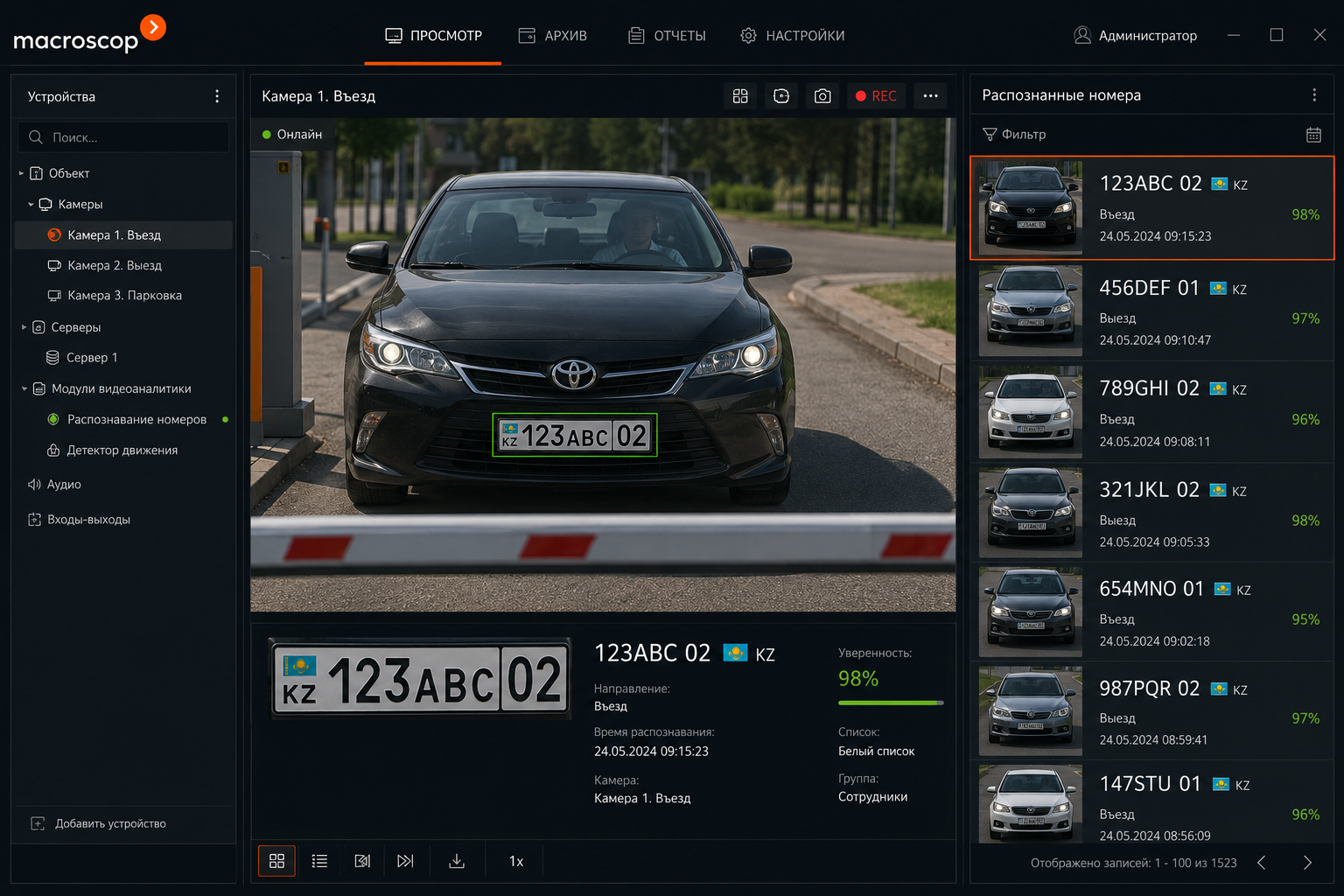1344x896 pixels.
Task: Go to previous page of records
Action: [x=1261, y=863]
